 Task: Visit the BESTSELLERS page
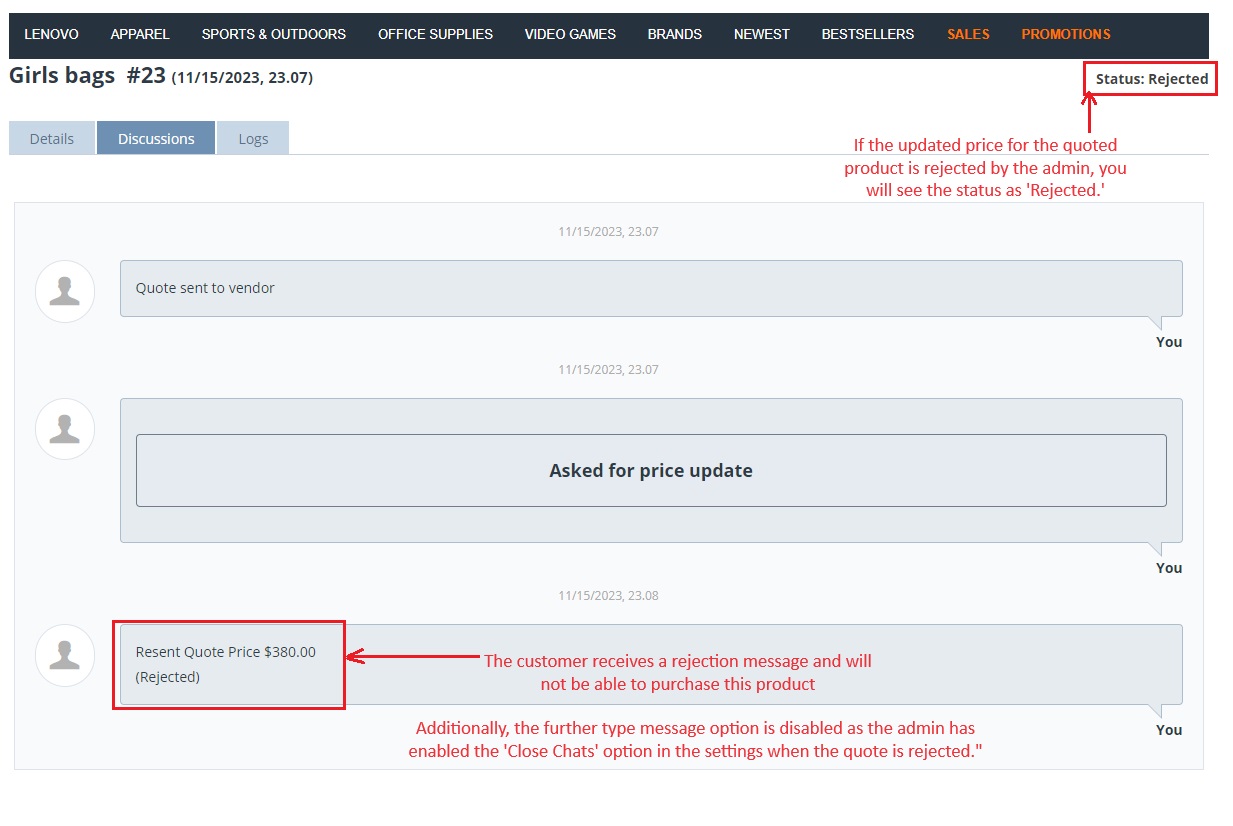(x=867, y=34)
